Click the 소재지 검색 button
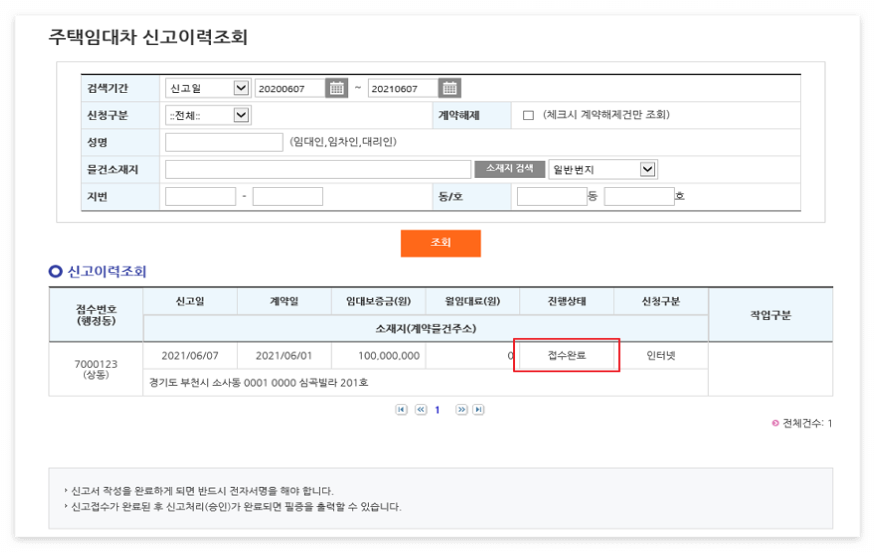This screenshot has height=552, width=875. point(509,169)
